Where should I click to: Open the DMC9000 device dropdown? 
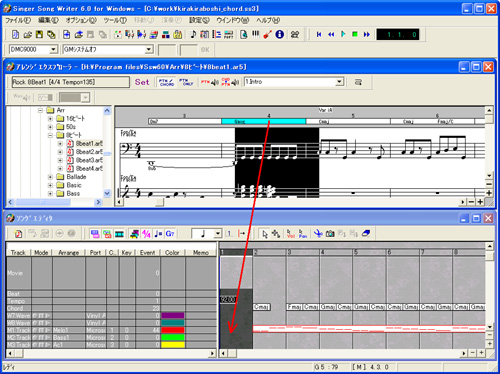point(53,50)
